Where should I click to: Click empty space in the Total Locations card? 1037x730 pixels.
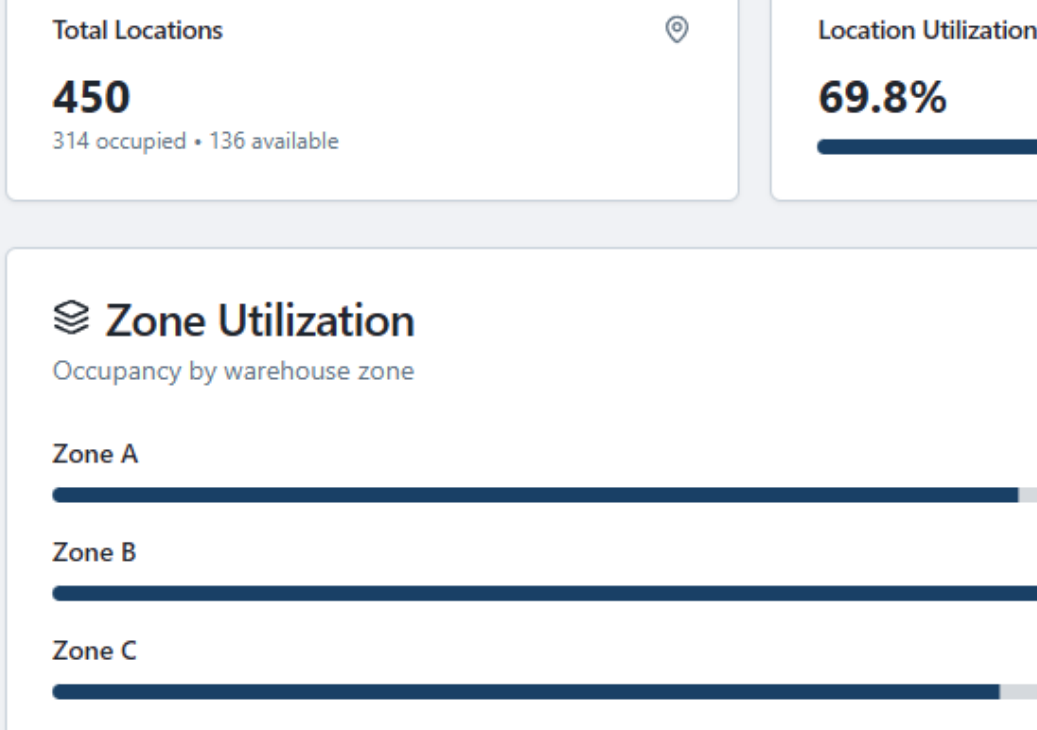point(500,110)
